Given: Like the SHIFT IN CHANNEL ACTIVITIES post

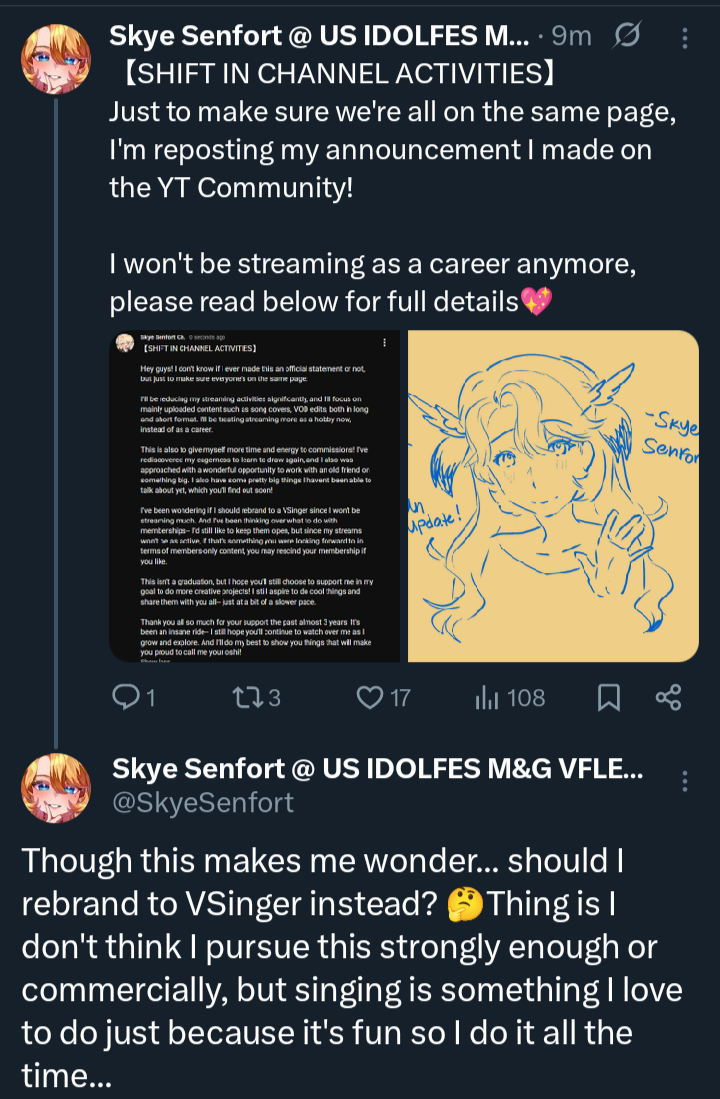Looking at the screenshot, I should (371, 697).
